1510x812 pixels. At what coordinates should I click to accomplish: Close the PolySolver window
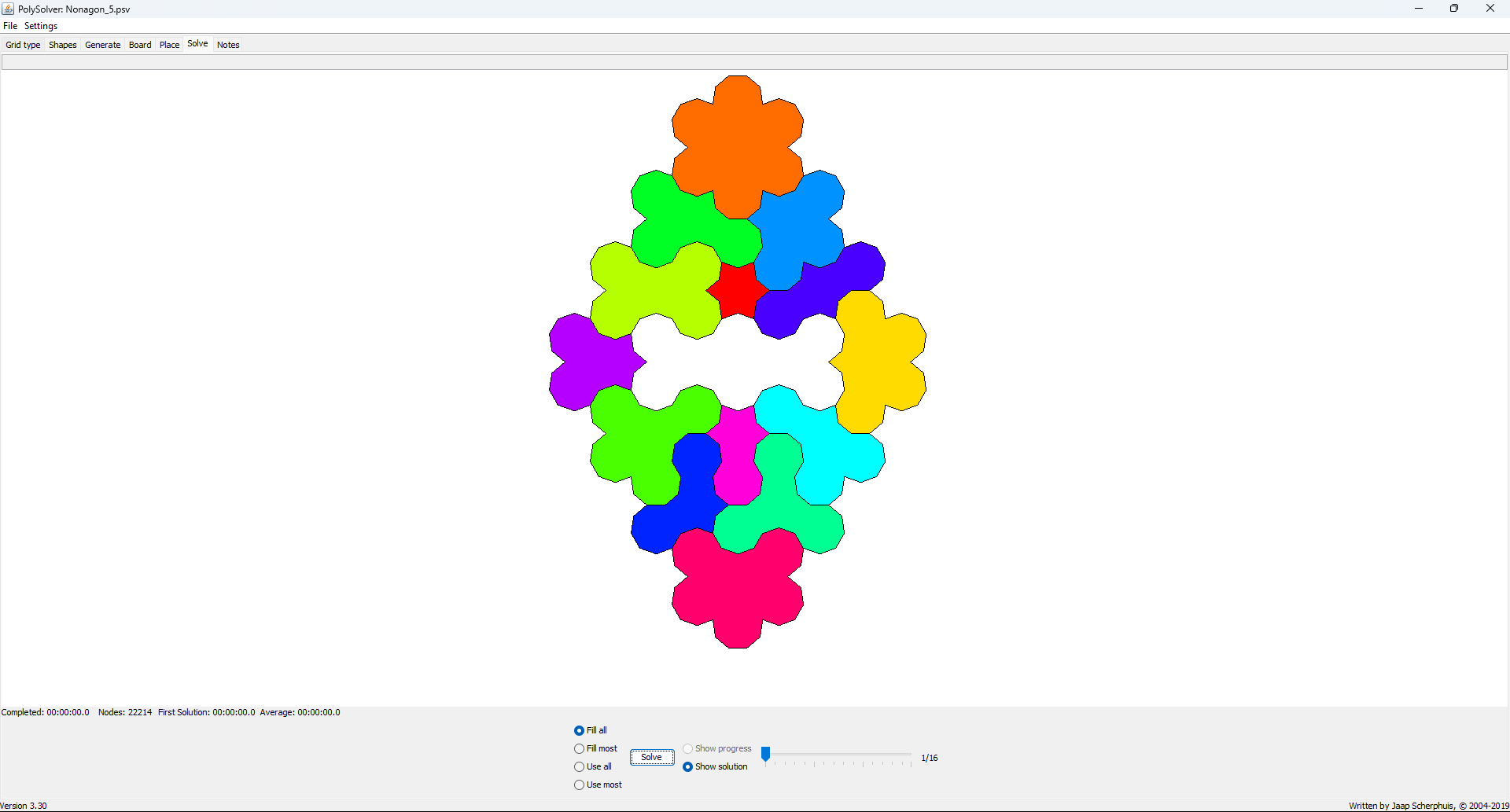[x=1490, y=9]
